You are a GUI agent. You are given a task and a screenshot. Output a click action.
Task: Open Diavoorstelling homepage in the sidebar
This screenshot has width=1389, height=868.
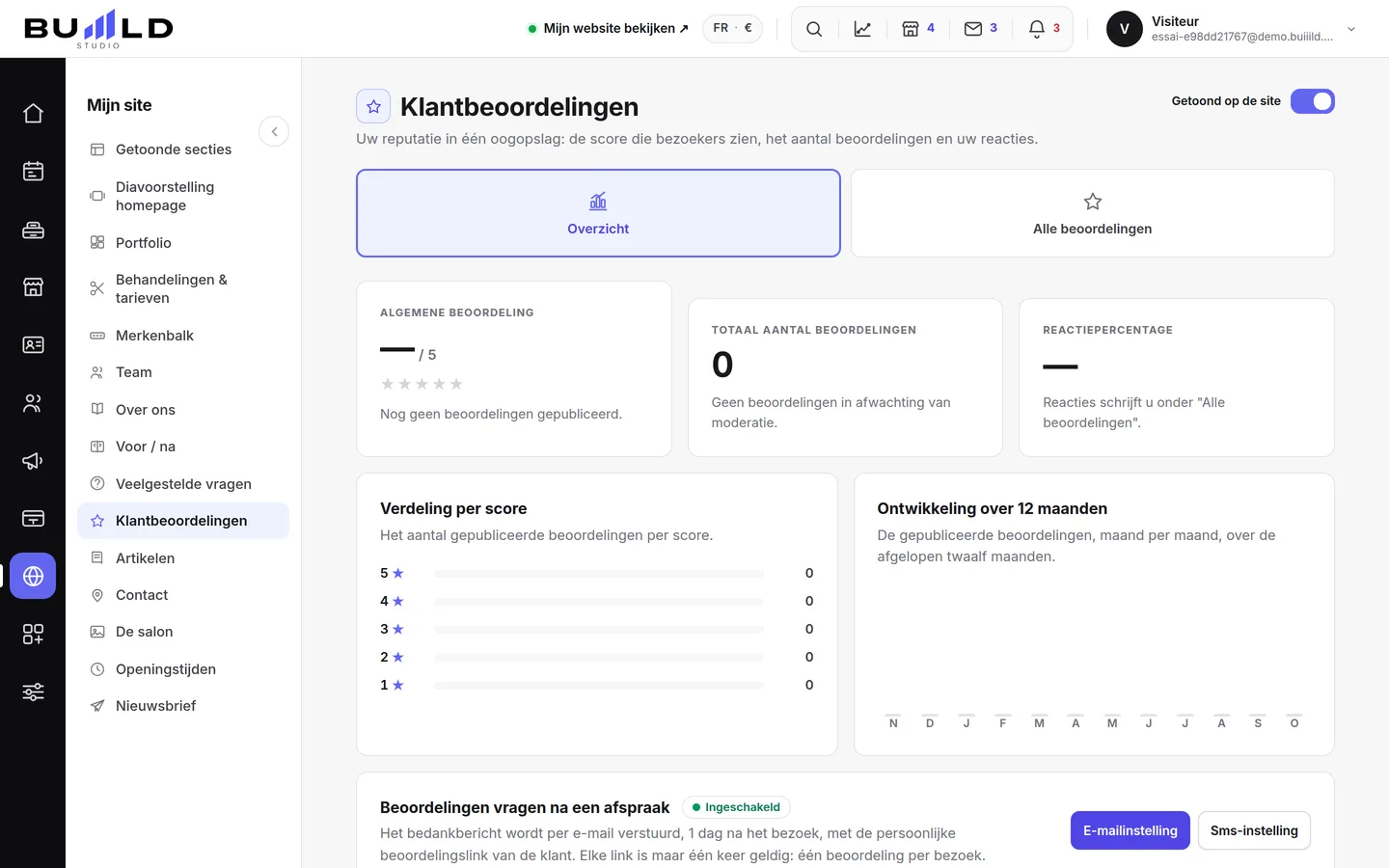(183, 196)
